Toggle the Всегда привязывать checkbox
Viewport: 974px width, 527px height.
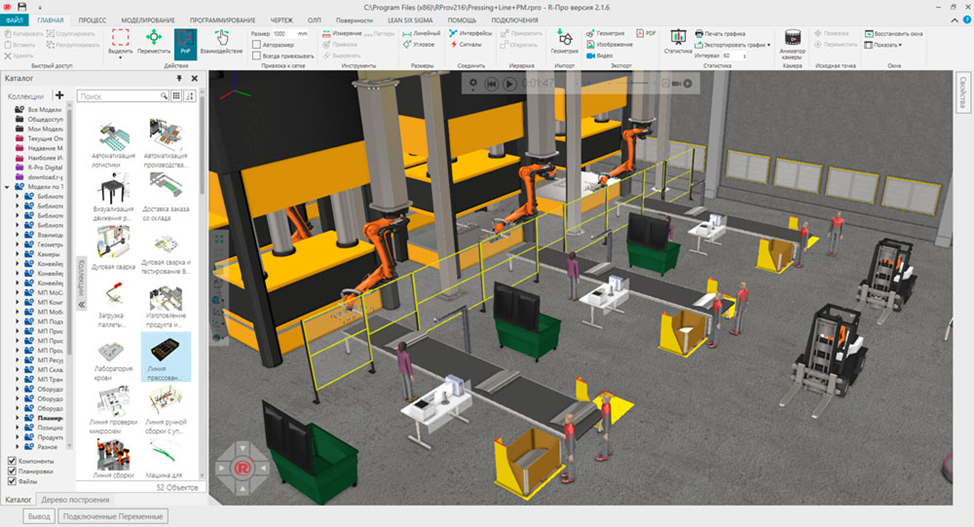pos(257,56)
